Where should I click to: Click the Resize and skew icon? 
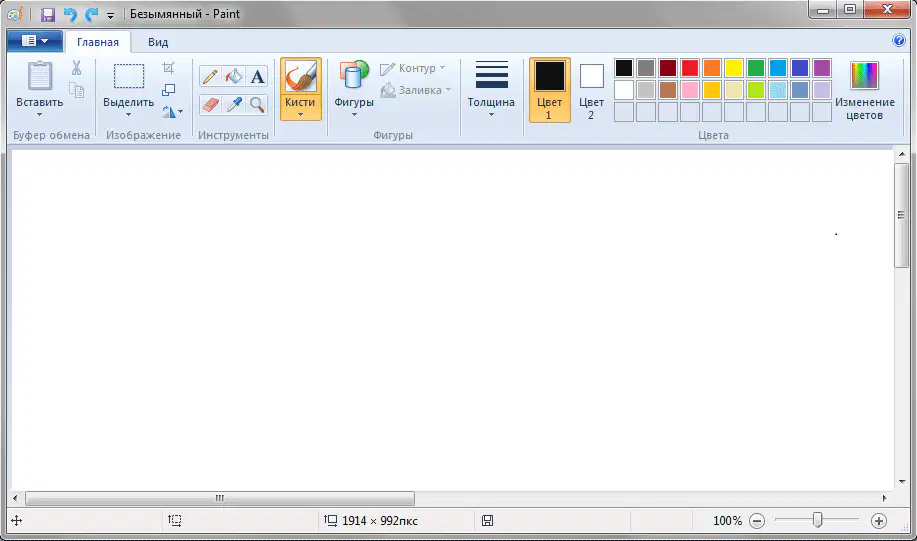pyautogui.click(x=168, y=90)
